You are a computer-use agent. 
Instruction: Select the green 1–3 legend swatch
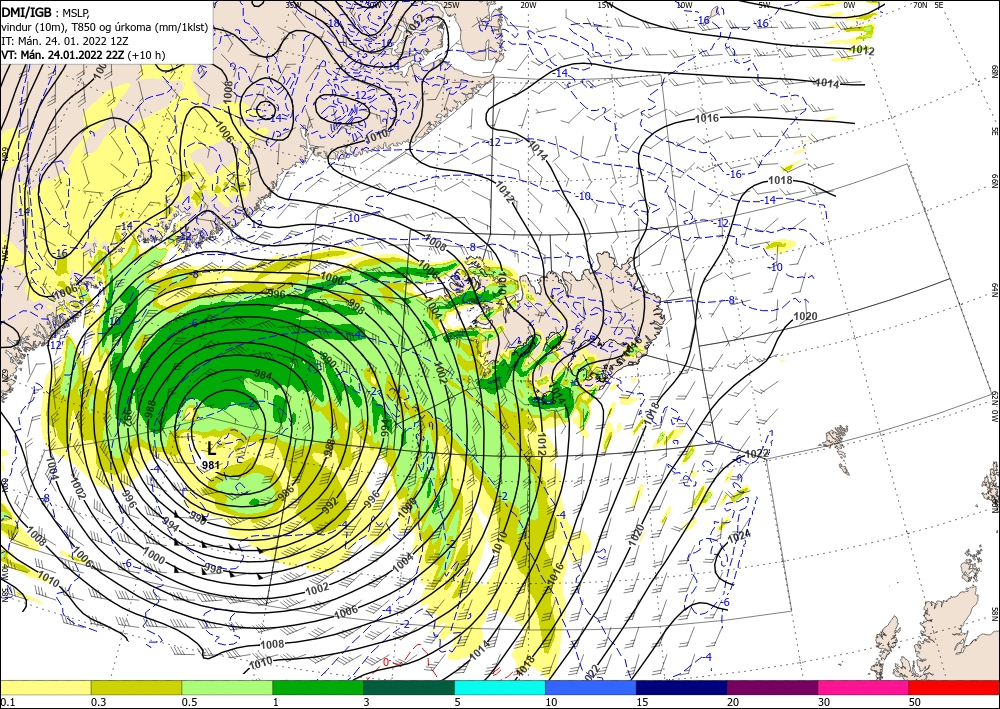click(x=318, y=687)
